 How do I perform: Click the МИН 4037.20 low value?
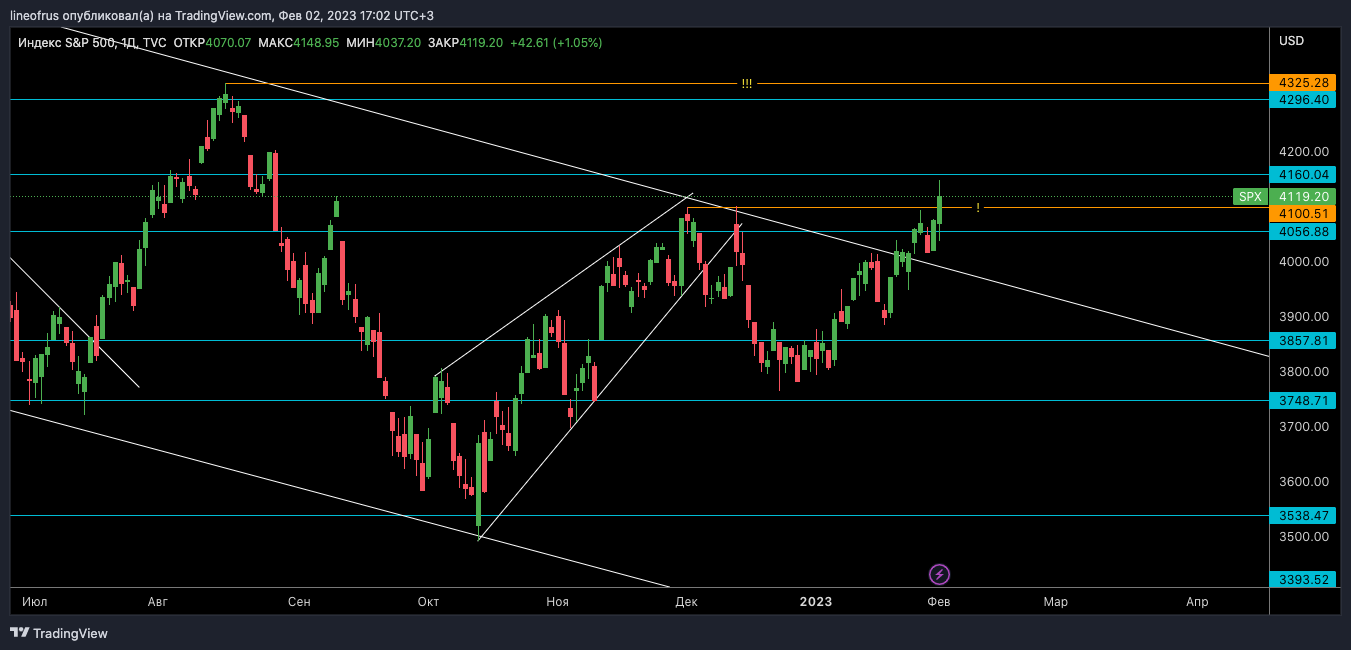tap(384, 43)
